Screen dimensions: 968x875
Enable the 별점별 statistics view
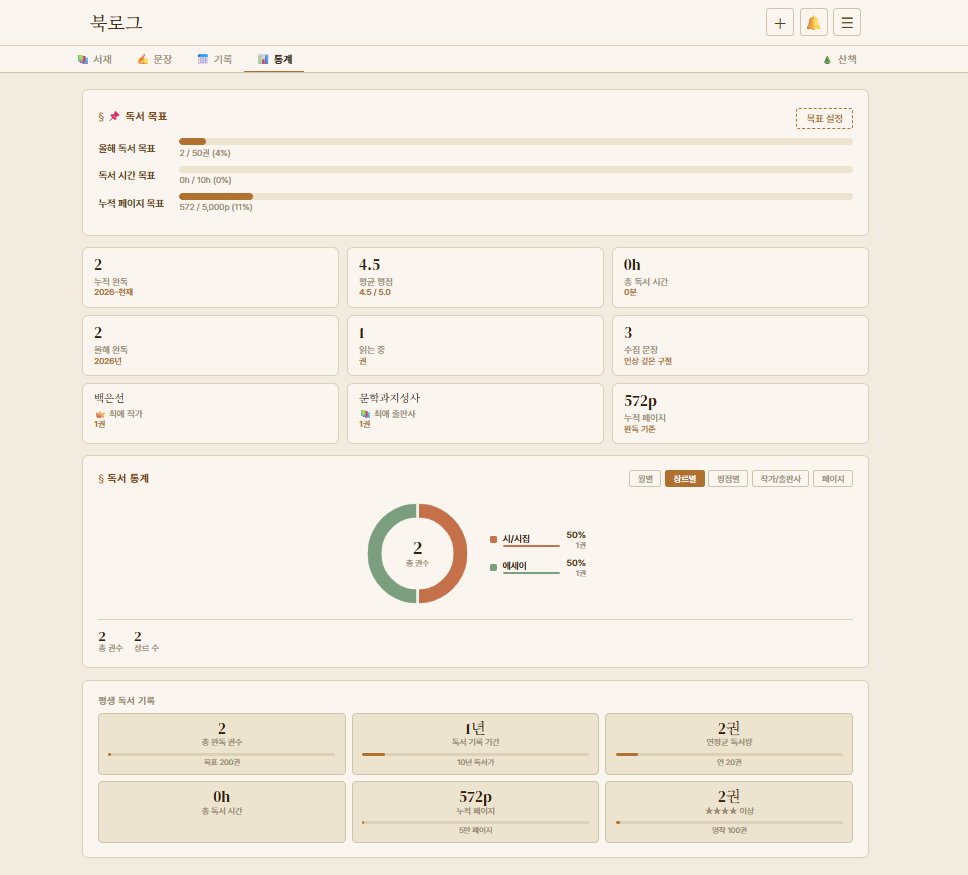(727, 478)
